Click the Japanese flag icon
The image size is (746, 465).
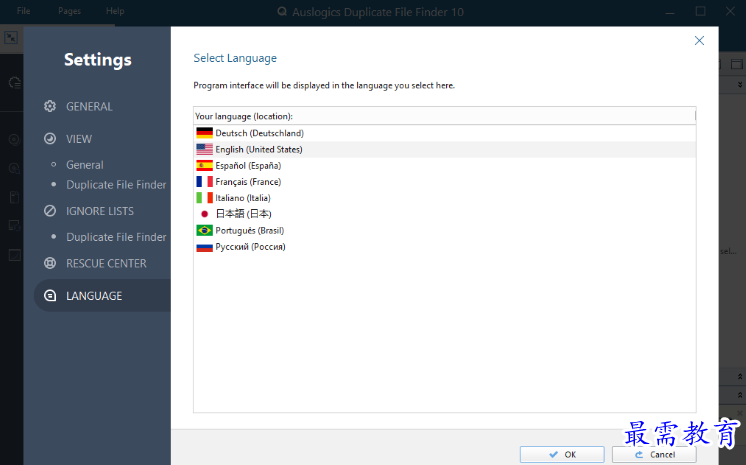pos(205,214)
